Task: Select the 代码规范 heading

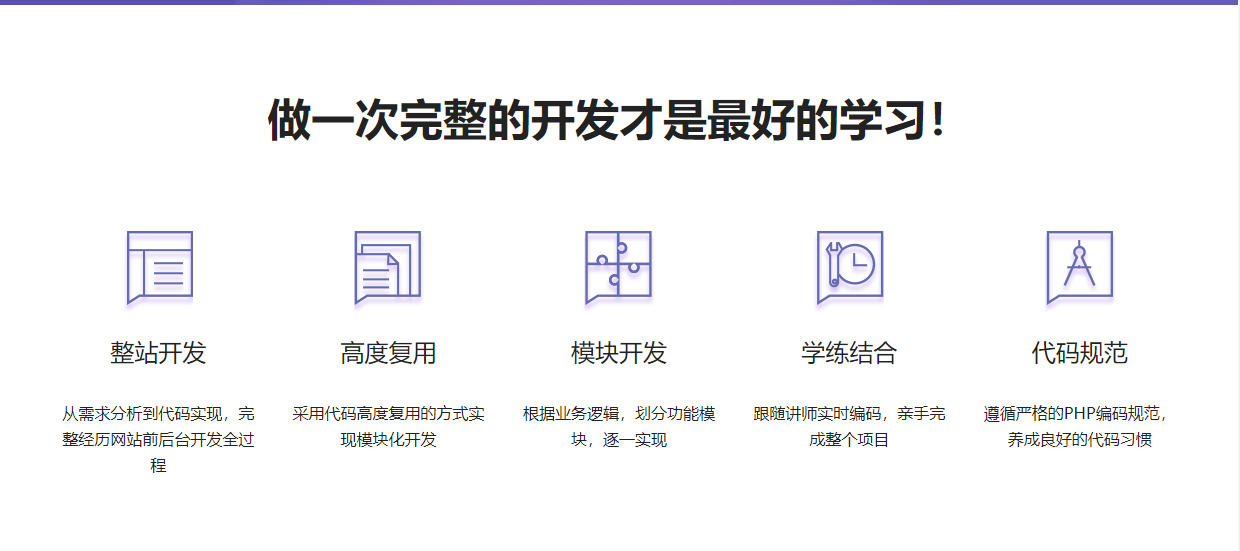Action: pyautogui.click(x=1079, y=353)
